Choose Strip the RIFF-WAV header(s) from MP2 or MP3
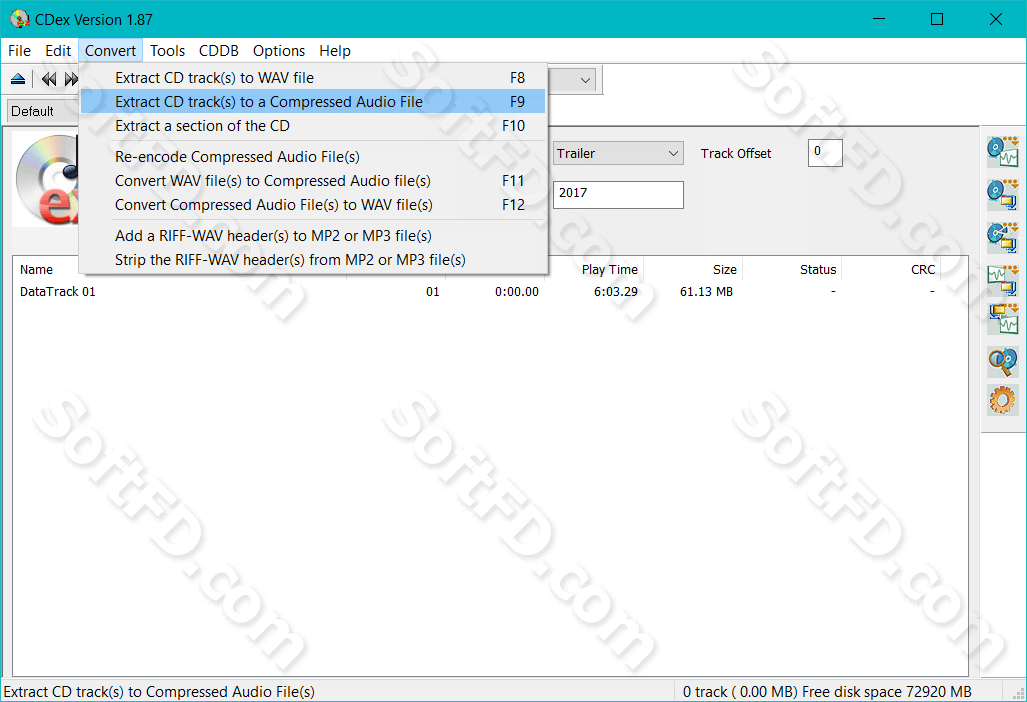 point(313,260)
